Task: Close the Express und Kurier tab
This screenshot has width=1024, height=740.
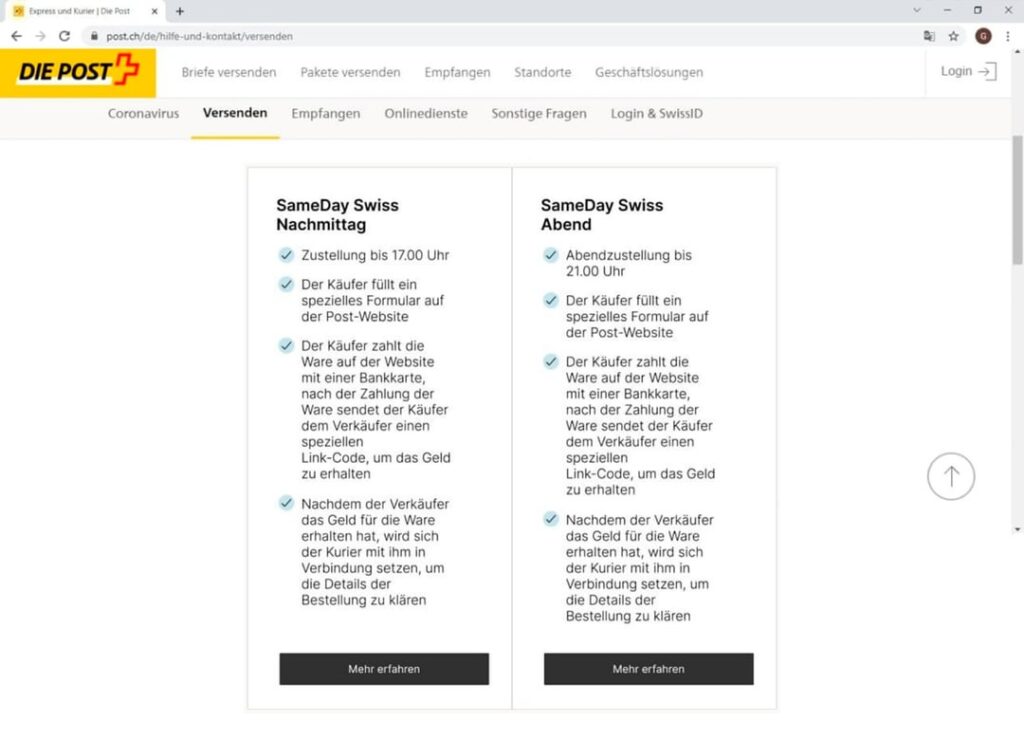Action: 155,11
